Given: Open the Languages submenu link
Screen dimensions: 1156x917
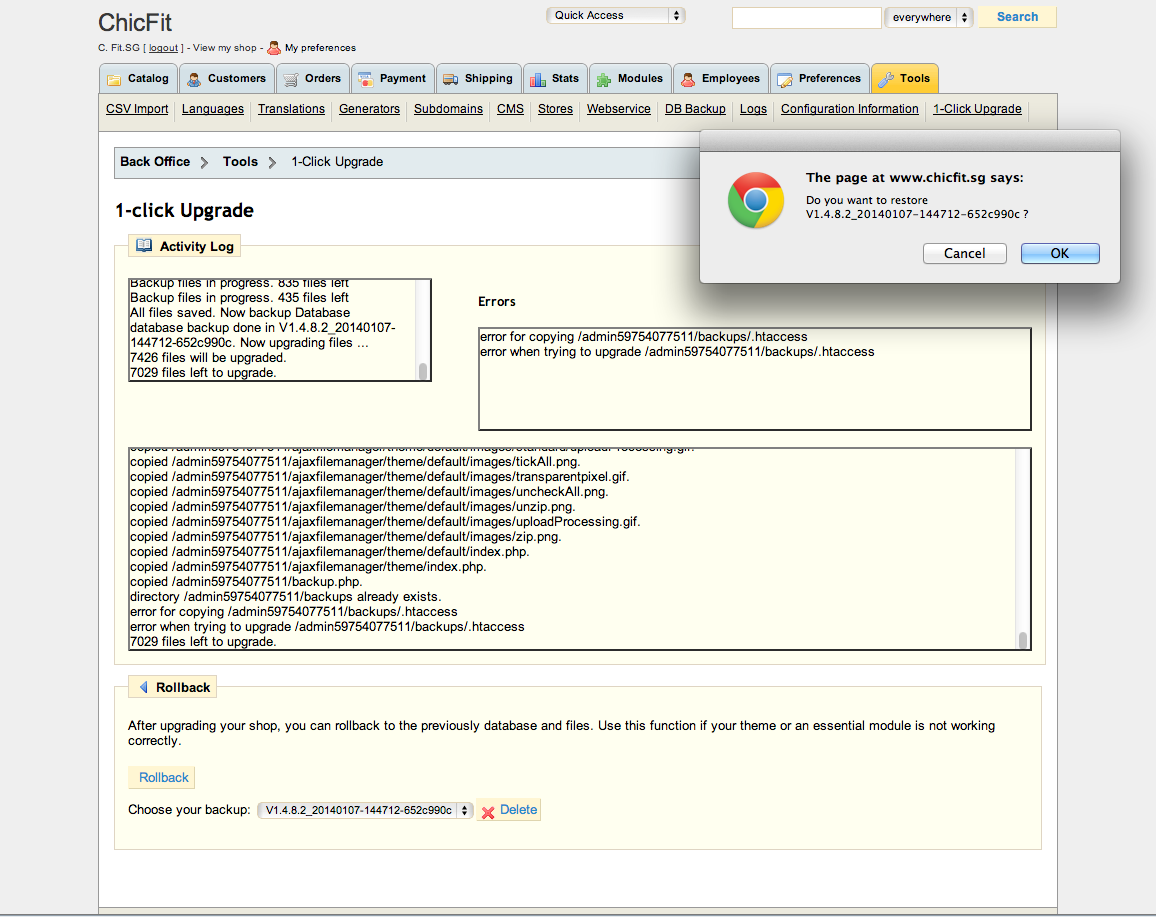Looking at the screenshot, I should [x=213, y=109].
